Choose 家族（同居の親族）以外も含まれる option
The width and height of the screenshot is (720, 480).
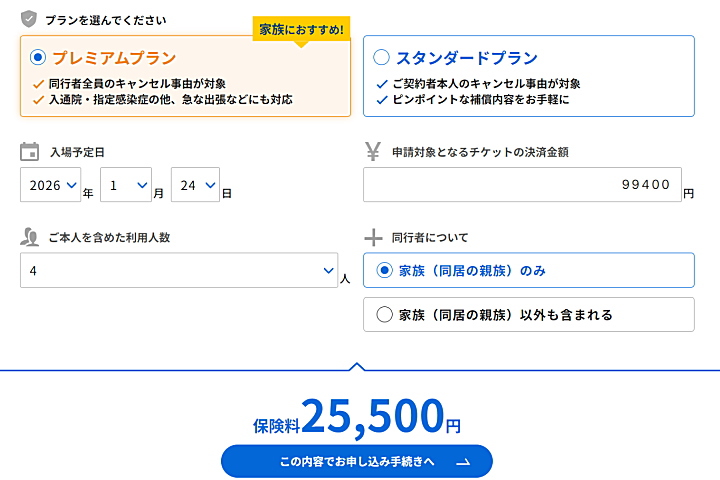pyautogui.click(x=385, y=315)
